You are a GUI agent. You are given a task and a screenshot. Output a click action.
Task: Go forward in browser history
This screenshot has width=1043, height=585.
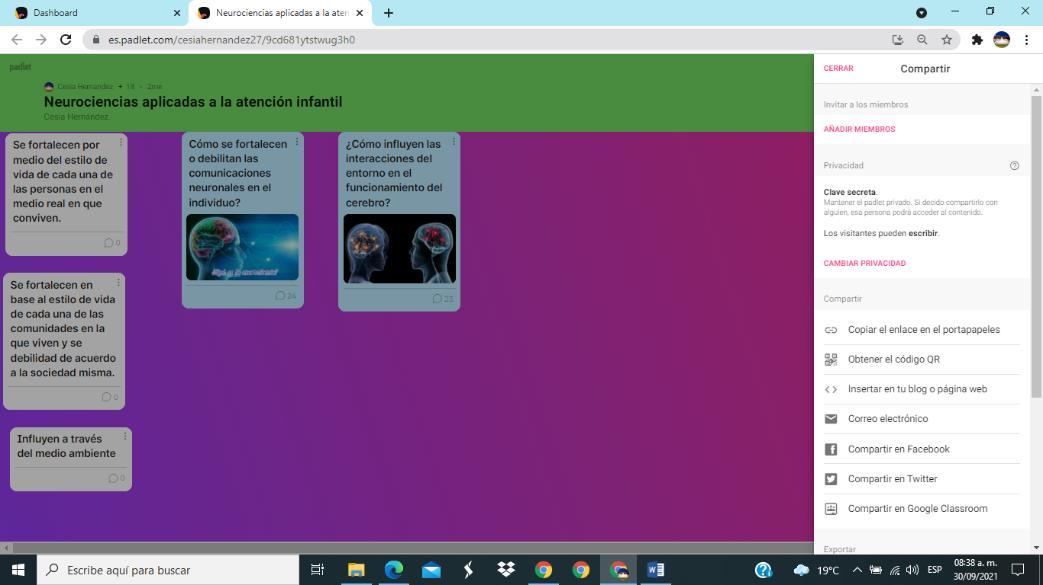pyautogui.click(x=41, y=40)
